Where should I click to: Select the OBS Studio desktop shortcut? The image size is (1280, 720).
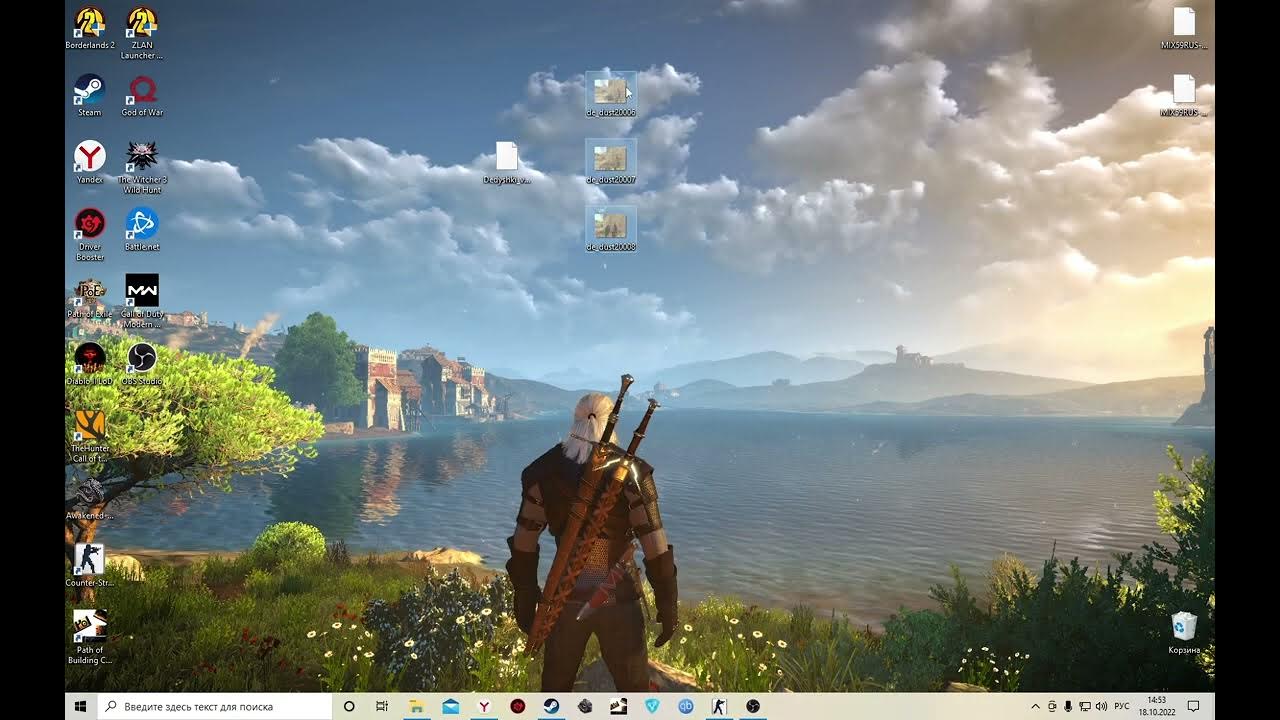point(142,363)
